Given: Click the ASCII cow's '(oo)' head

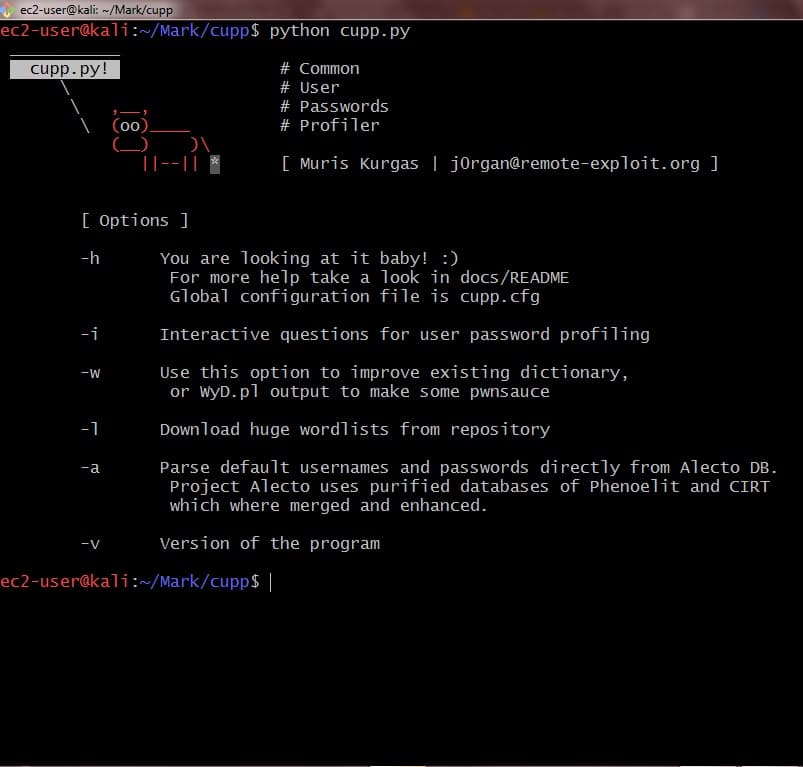Looking at the screenshot, I should point(130,125).
